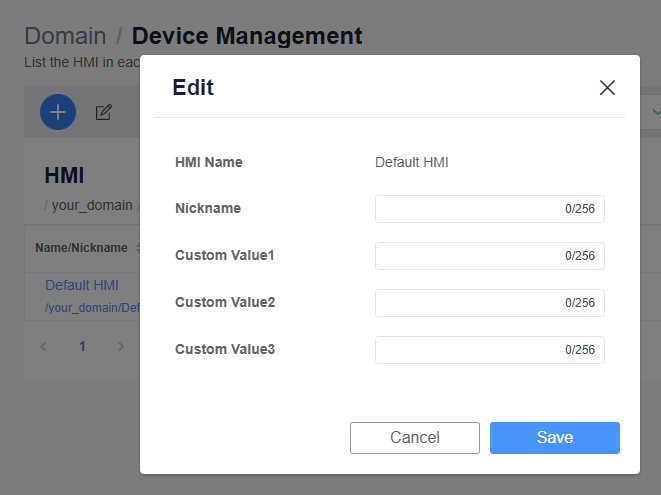Click your_domain breadcrumb under HMI

[92, 205]
